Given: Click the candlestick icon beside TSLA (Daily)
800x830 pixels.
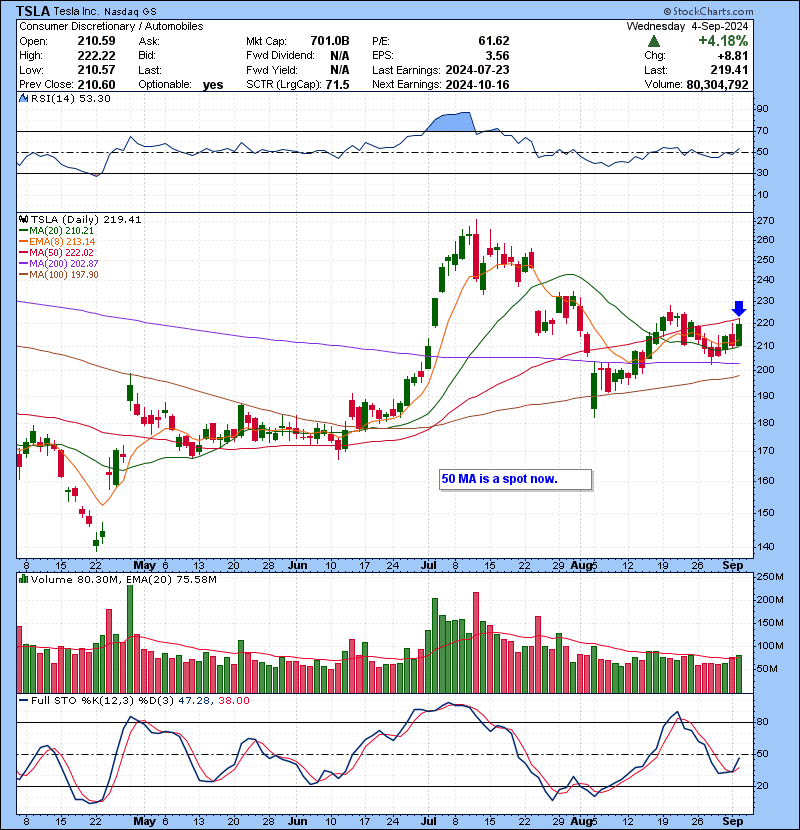Looking at the screenshot, I should 23,219.
